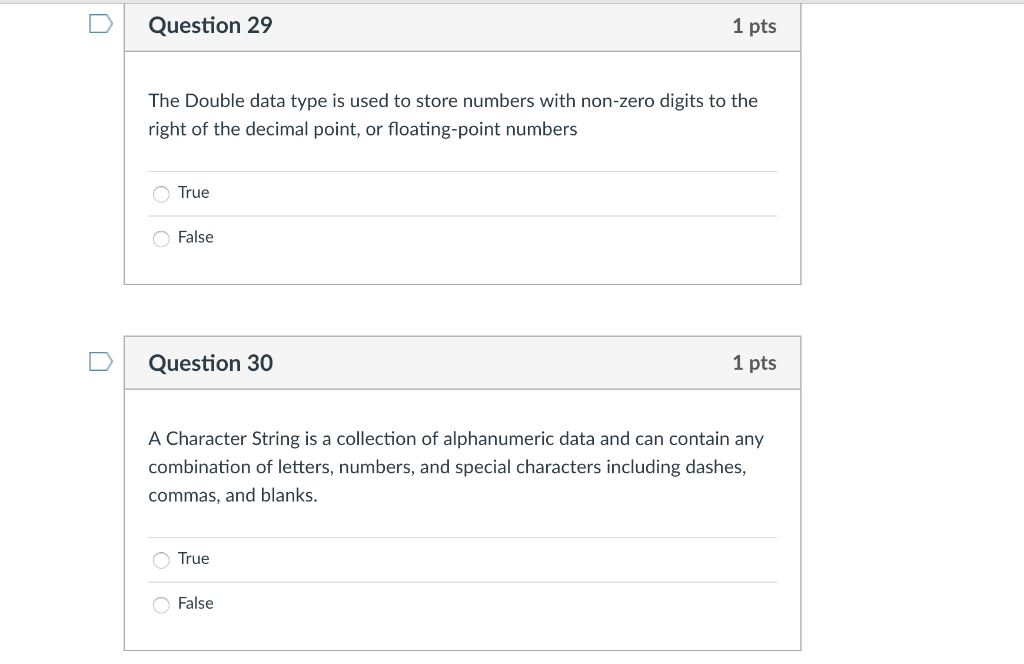This screenshot has height=664, width=1024.
Task: Click the Question 30 header
Action: [x=210, y=363]
